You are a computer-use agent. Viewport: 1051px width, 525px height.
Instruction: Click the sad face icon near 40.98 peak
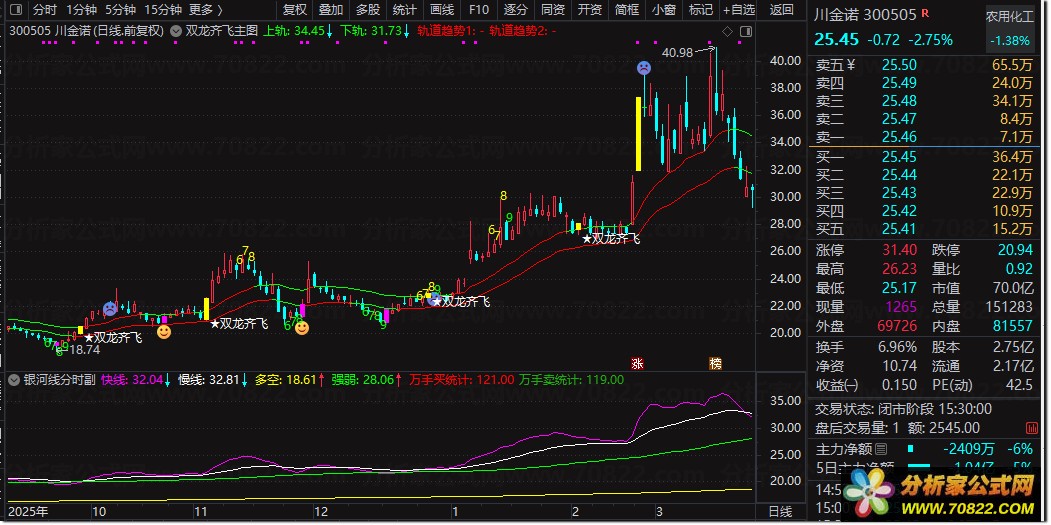643,68
